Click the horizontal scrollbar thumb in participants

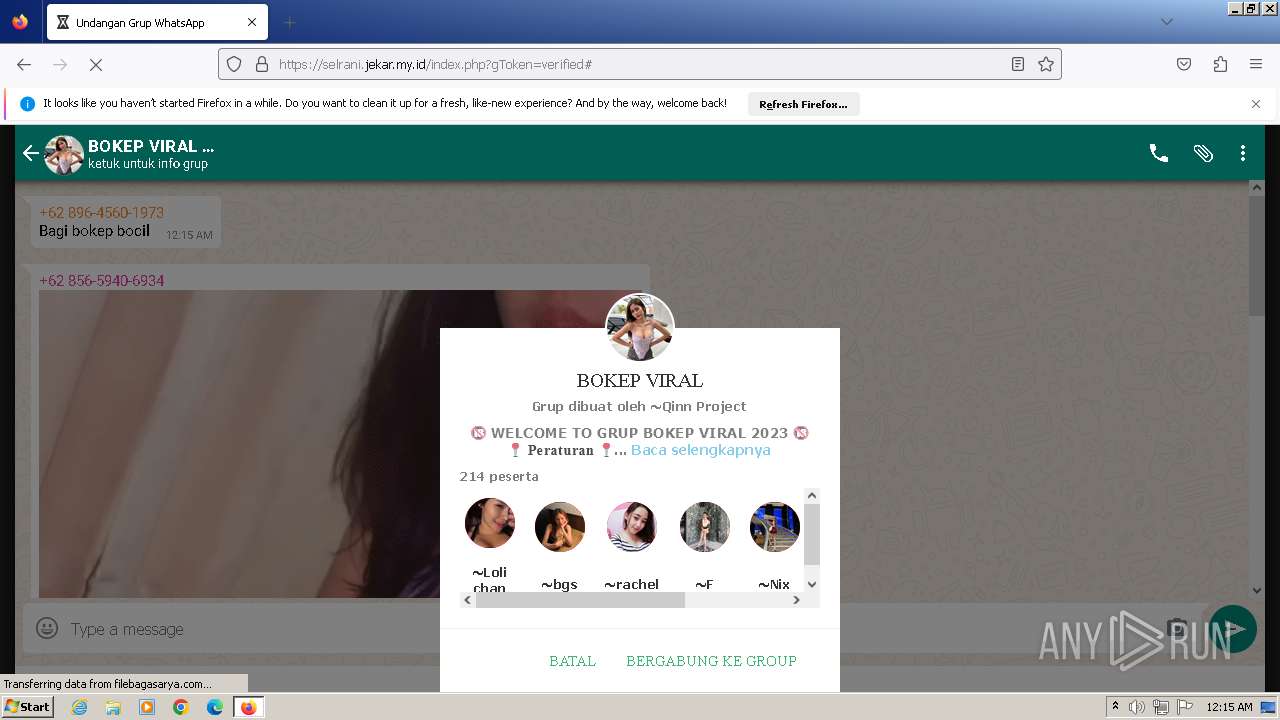click(580, 600)
